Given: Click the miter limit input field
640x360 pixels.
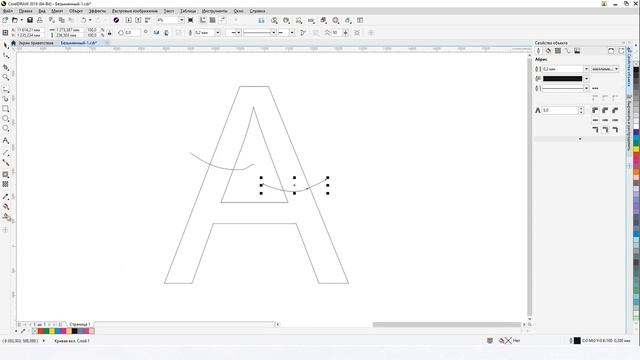Looking at the screenshot, I should click(560, 110).
